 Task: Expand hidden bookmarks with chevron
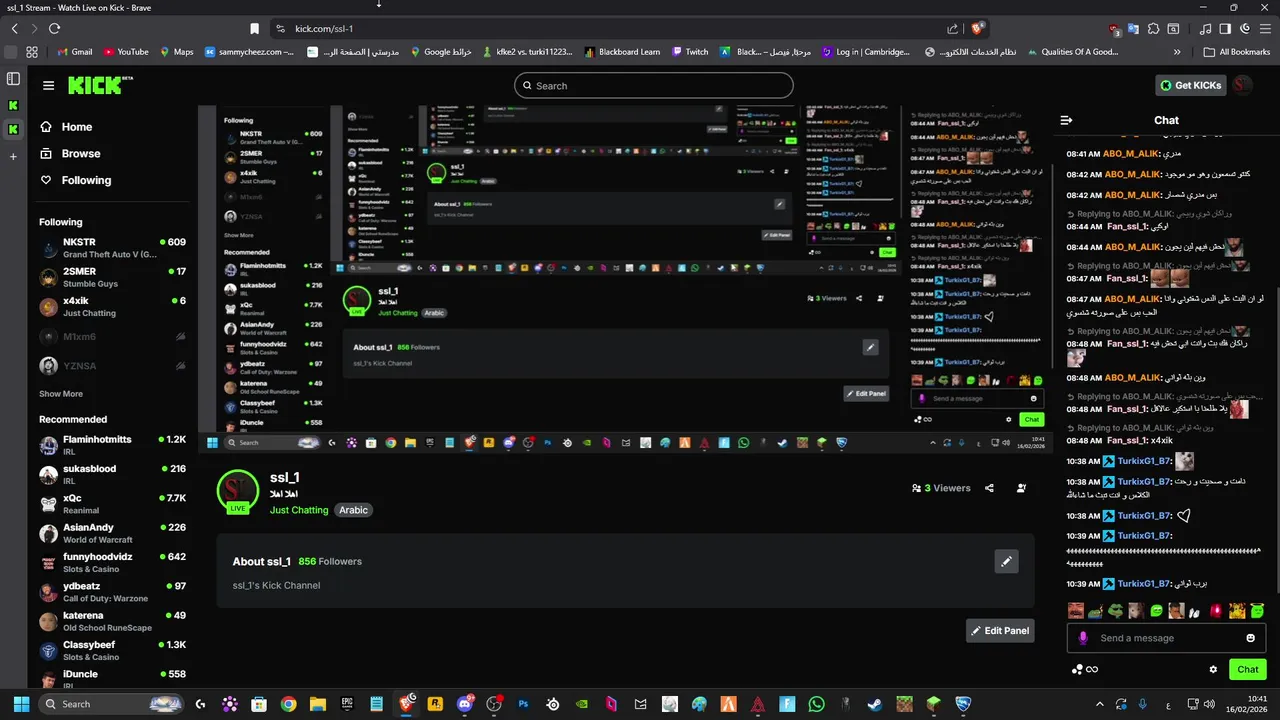click(1177, 52)
